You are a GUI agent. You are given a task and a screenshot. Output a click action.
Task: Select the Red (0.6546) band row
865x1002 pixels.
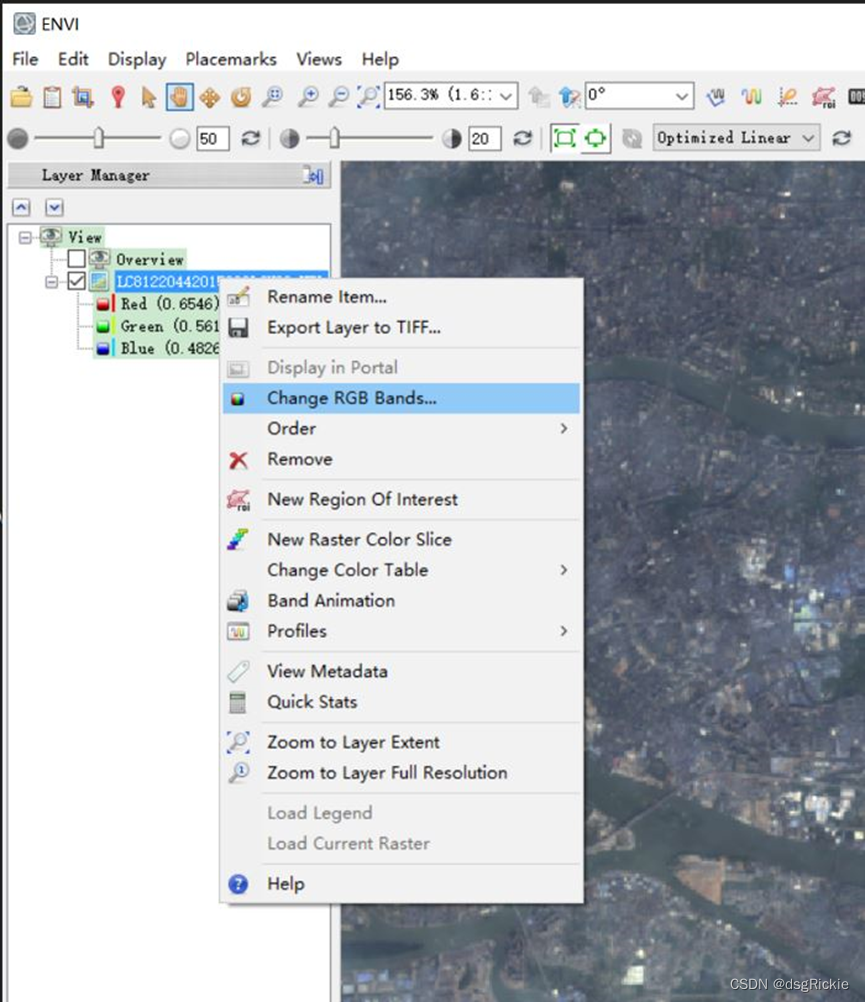[157, 304]
